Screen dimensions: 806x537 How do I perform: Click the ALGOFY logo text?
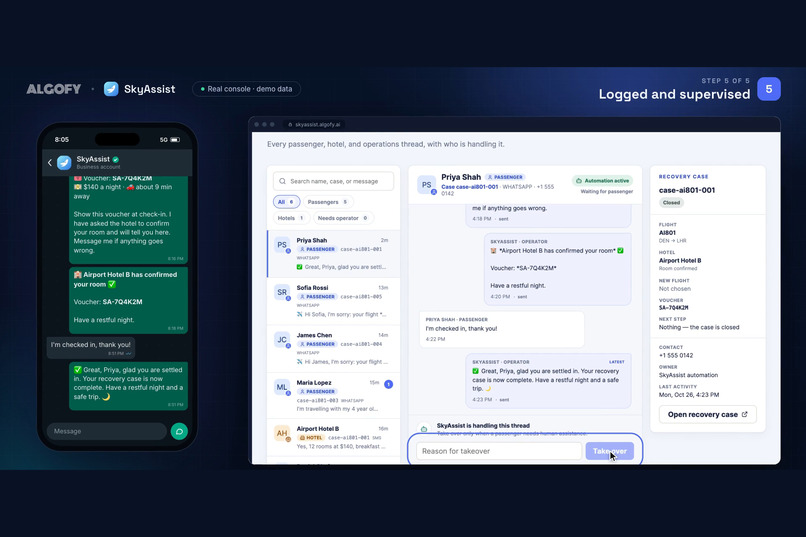pos(53,89)
